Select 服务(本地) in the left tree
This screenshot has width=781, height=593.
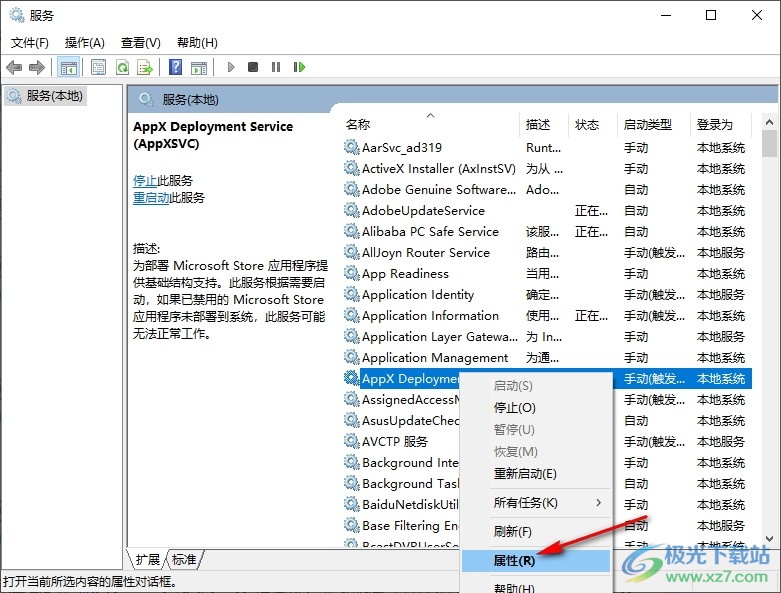(x=46, y=96)
